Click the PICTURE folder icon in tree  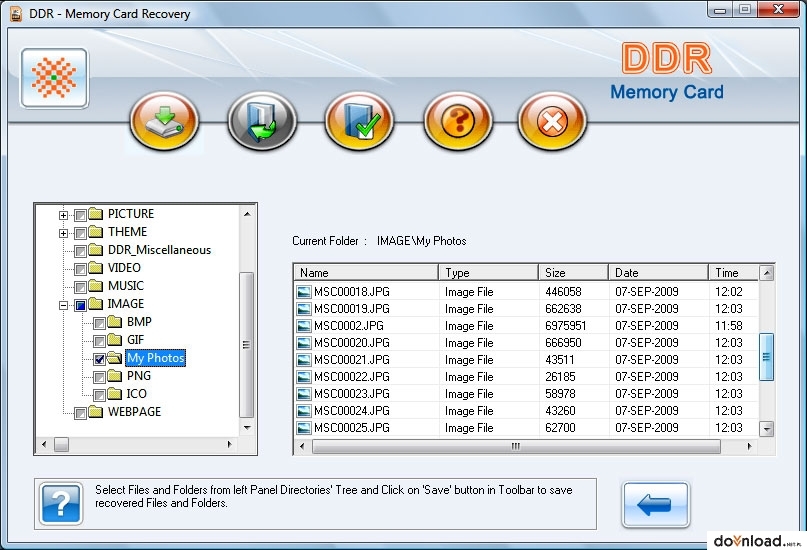coord(96,213)
